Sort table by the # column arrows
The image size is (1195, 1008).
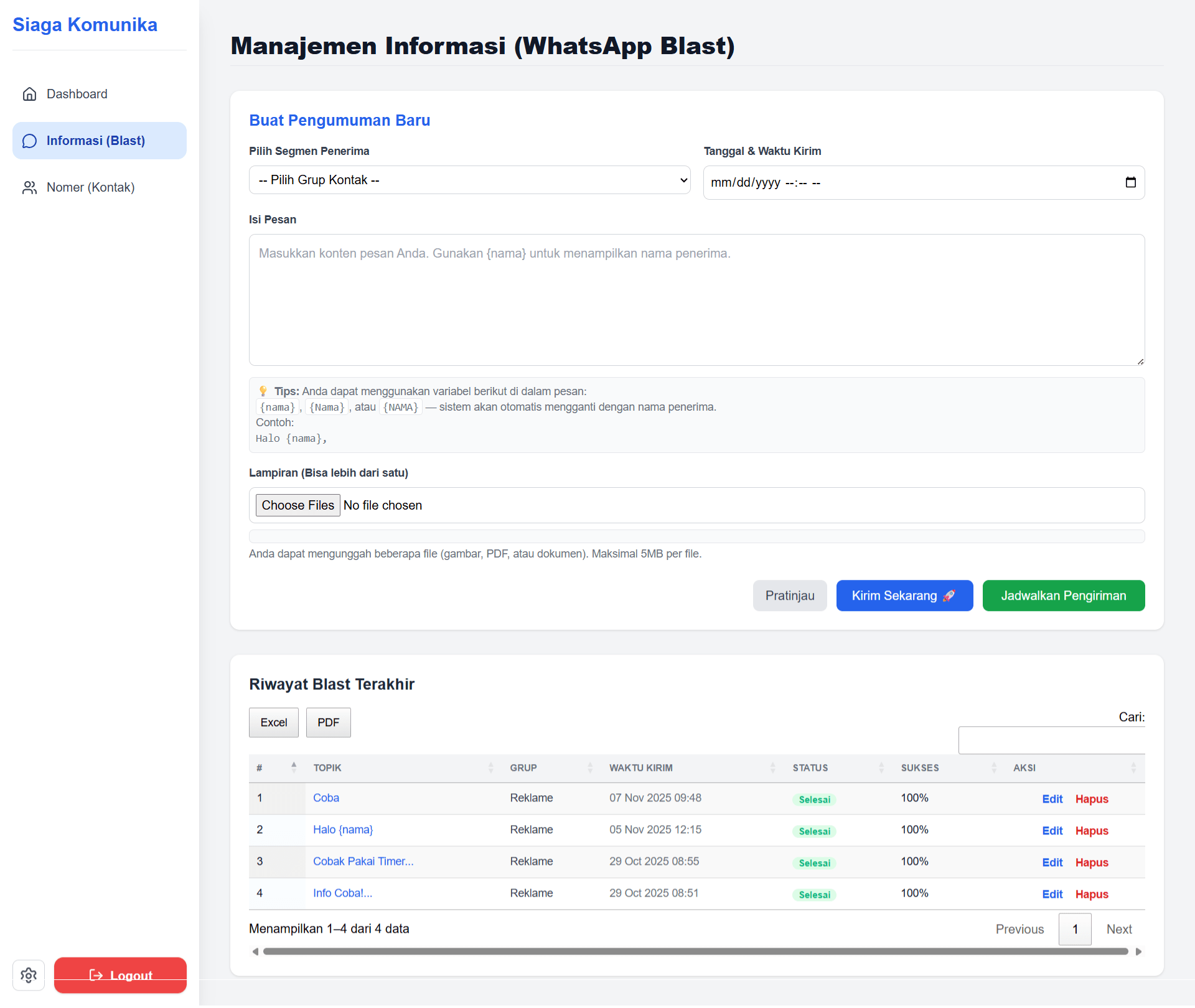(294, 768)
